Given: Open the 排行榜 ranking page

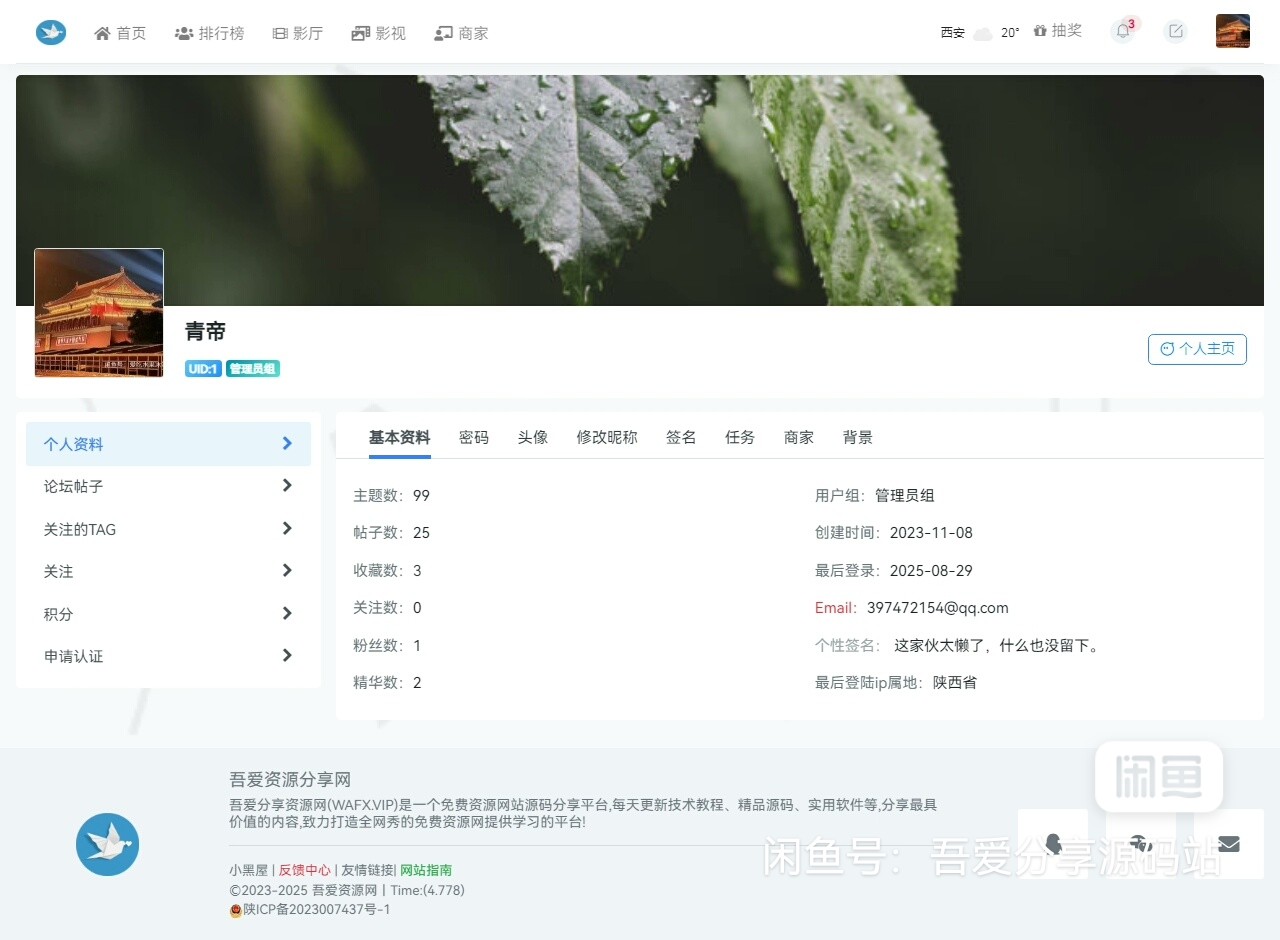Looking at the screenshot, I should [210, 33].
